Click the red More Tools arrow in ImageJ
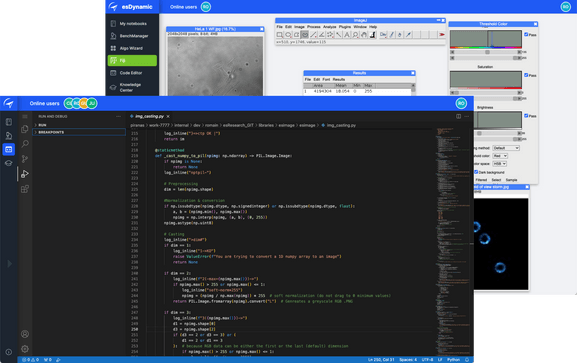 pyautogui.click(x=442, y=35)
